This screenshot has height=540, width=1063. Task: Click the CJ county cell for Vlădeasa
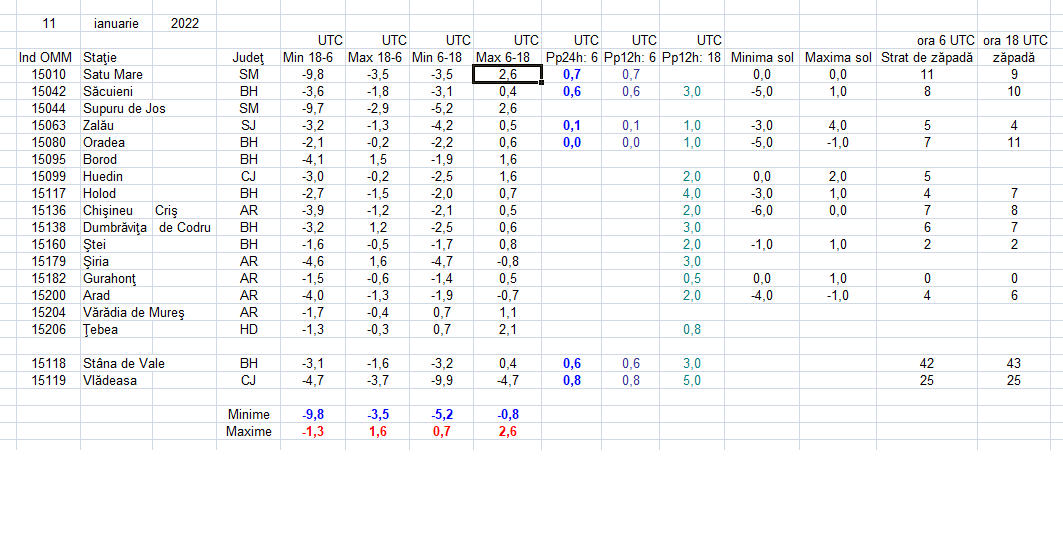[x=248, y=381]
